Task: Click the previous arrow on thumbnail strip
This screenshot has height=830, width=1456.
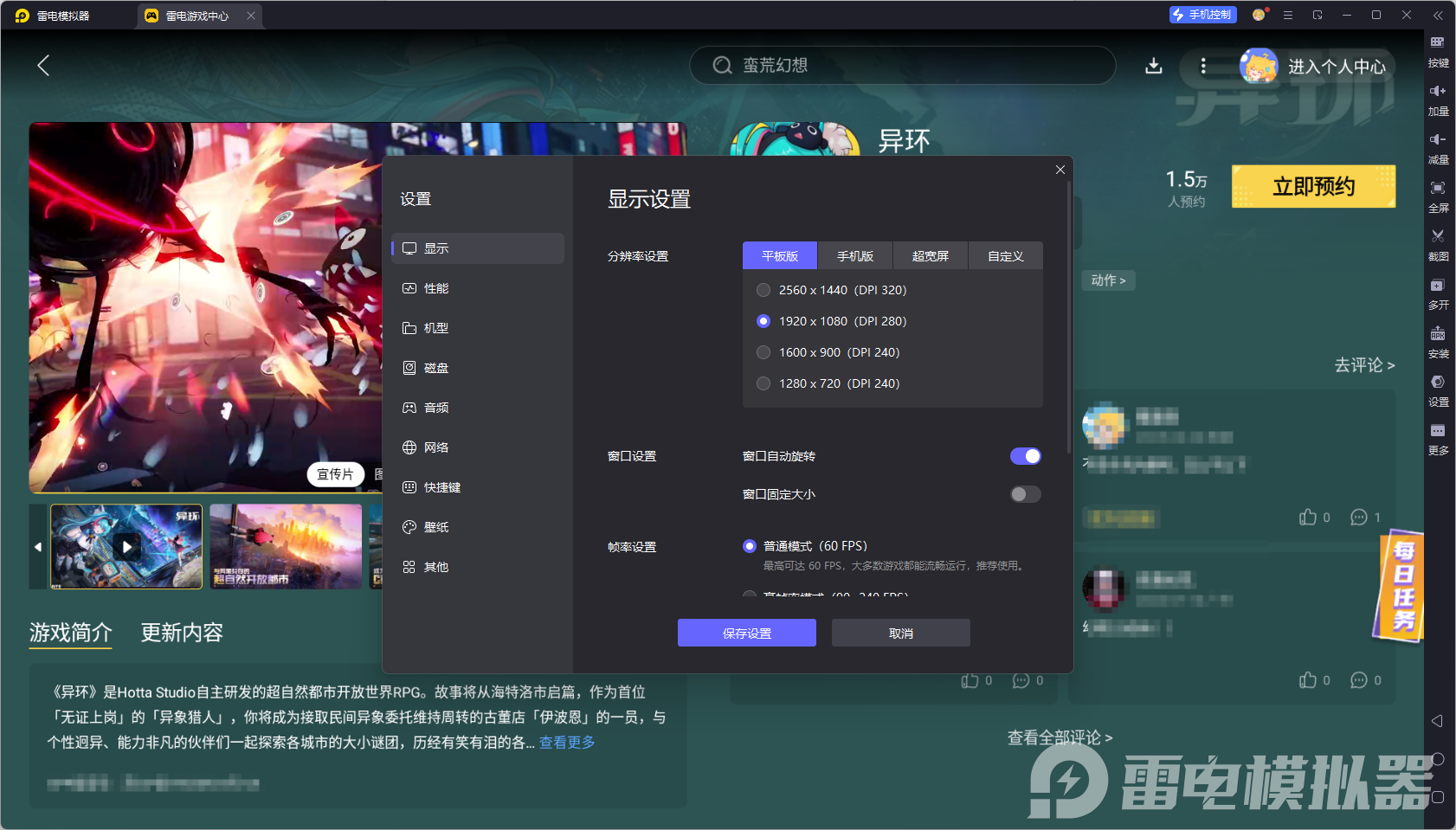Action: [x=37, y=546]
